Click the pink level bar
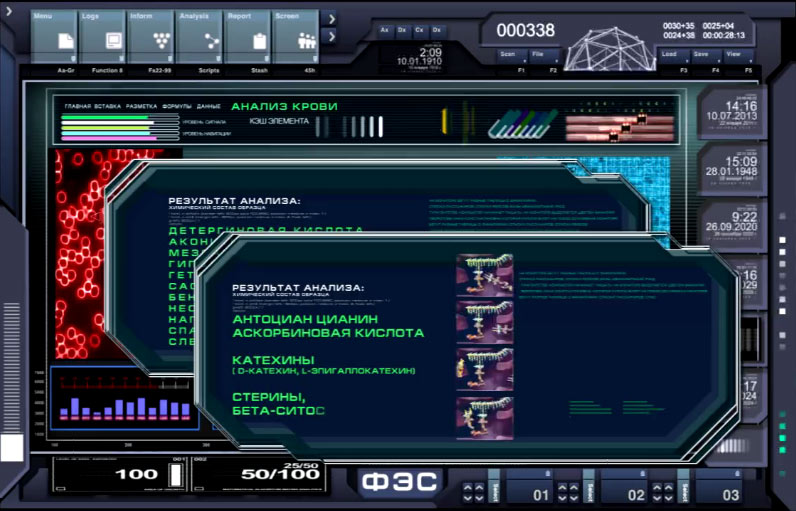Viewport: 796px width, 511px height. point(119,138)
